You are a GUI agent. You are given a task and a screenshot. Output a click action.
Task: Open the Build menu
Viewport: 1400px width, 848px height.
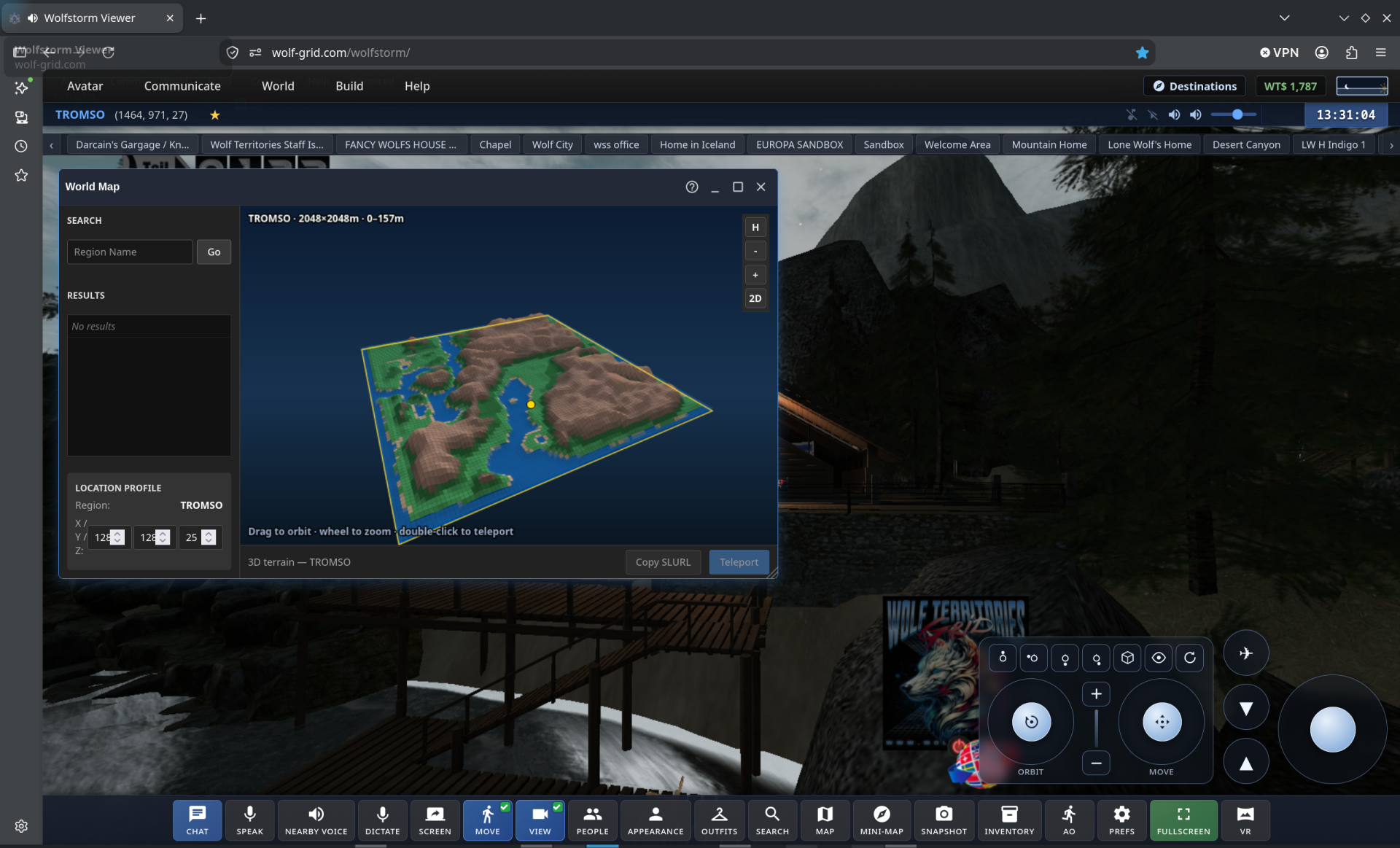(349, 86)
